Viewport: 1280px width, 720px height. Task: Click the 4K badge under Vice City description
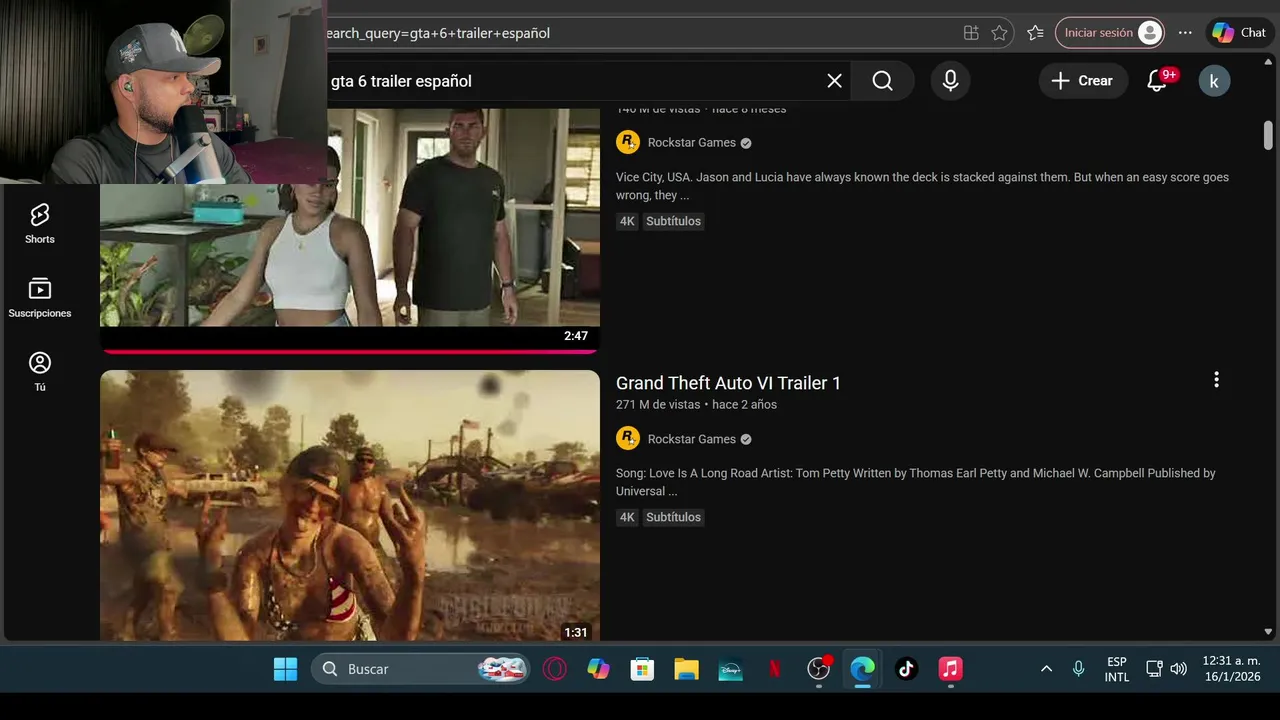coord(627,221)
